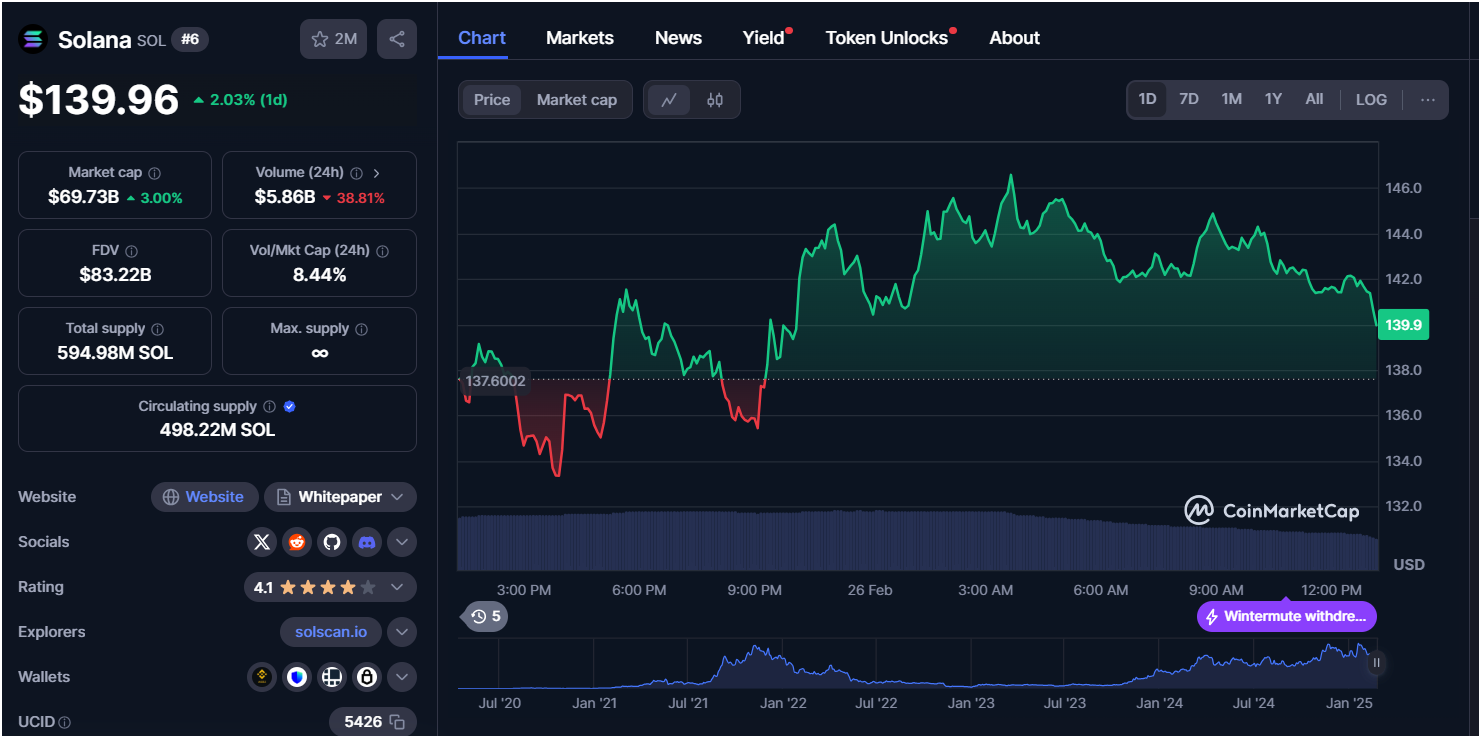Image resolution: width=1481 pixels, height=738 pixels.
Task: Click the Market cap info icon
Action: [x=154, y=173]
